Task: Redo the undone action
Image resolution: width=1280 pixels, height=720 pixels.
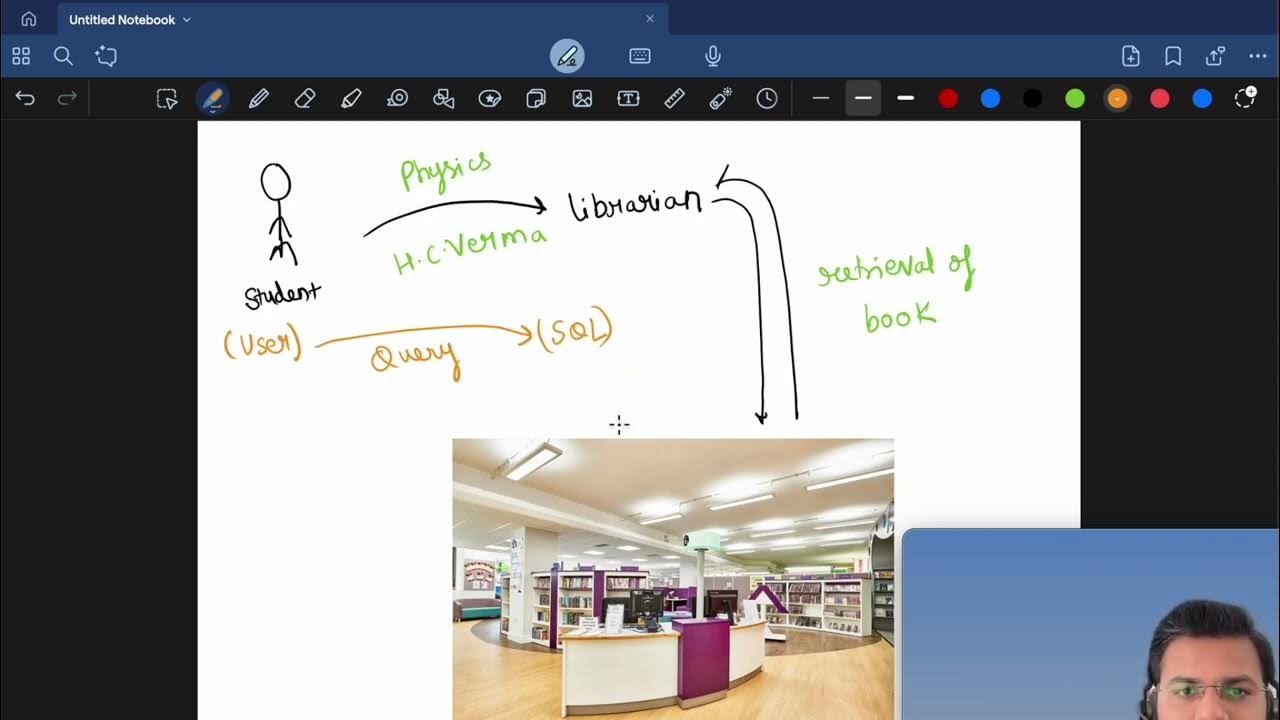Action: (x=67, y=98)
